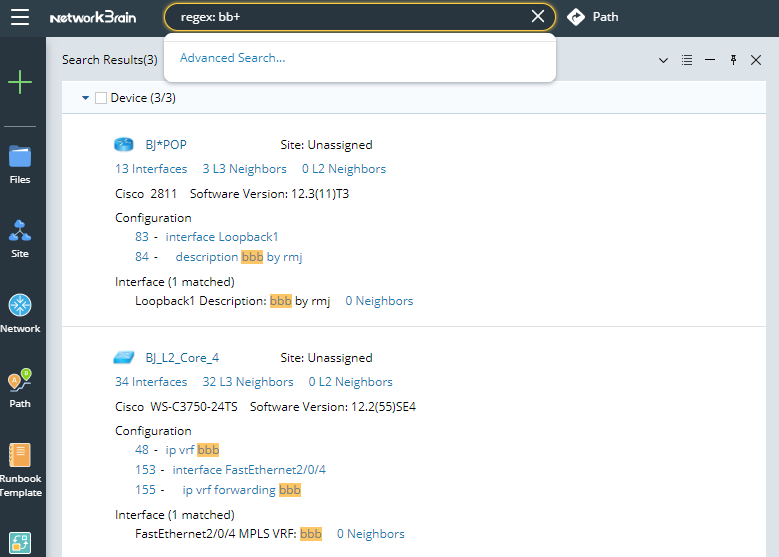Open the Path item in left sidebar
The width and height of the screenshot is (779, 557).
point(20,388)
